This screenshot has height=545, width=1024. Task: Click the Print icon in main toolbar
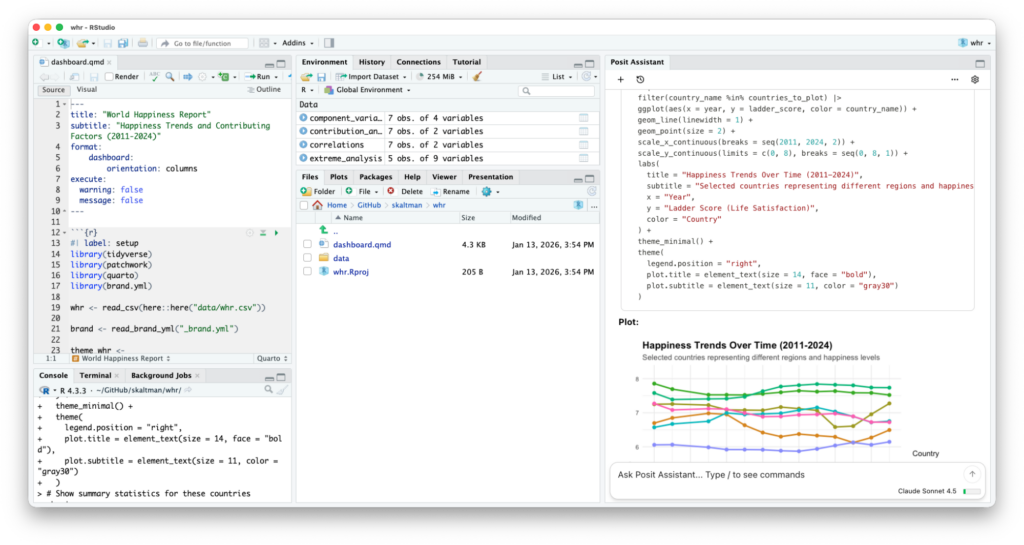[142, 43]
